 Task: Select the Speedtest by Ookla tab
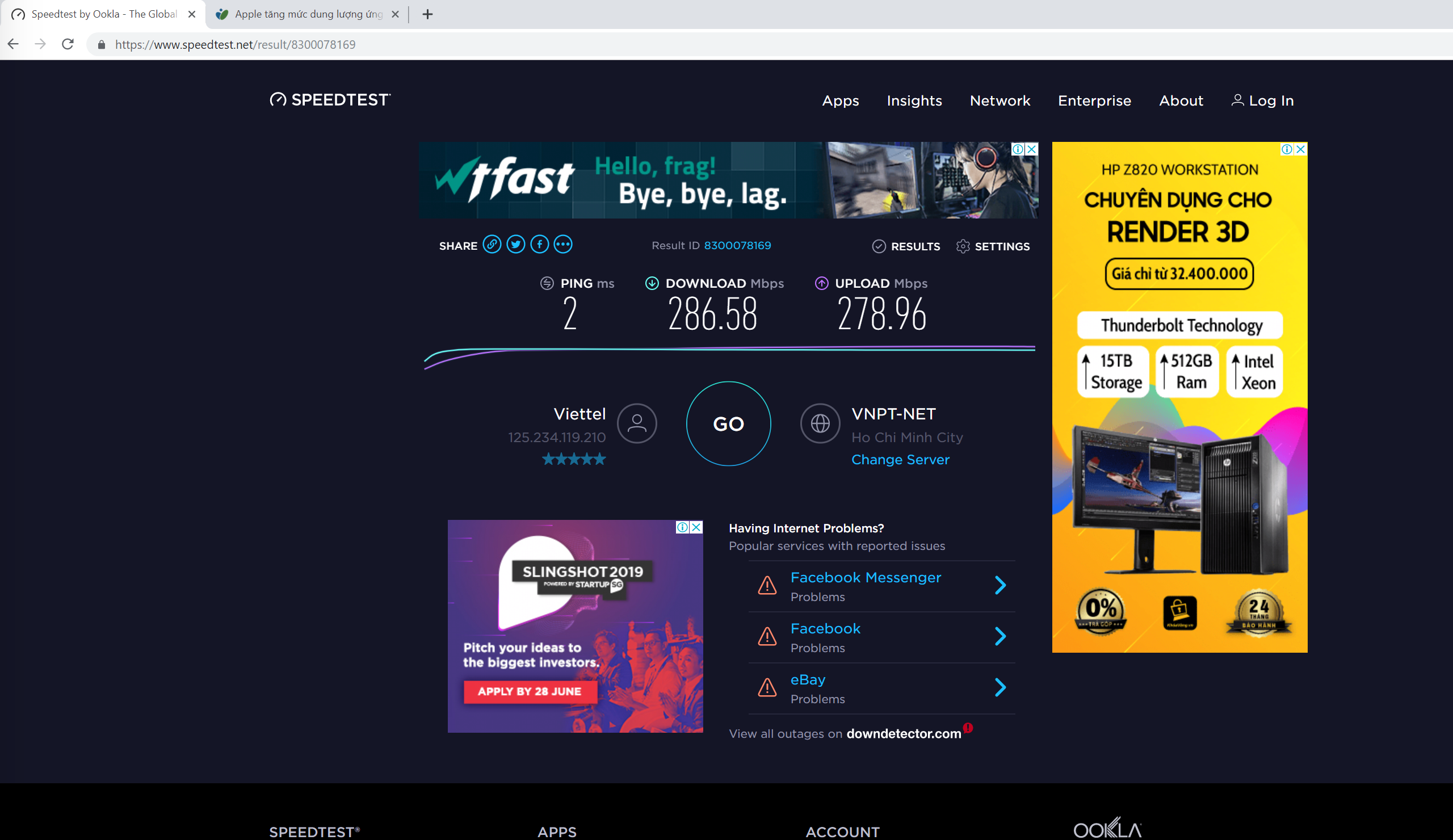103,14
